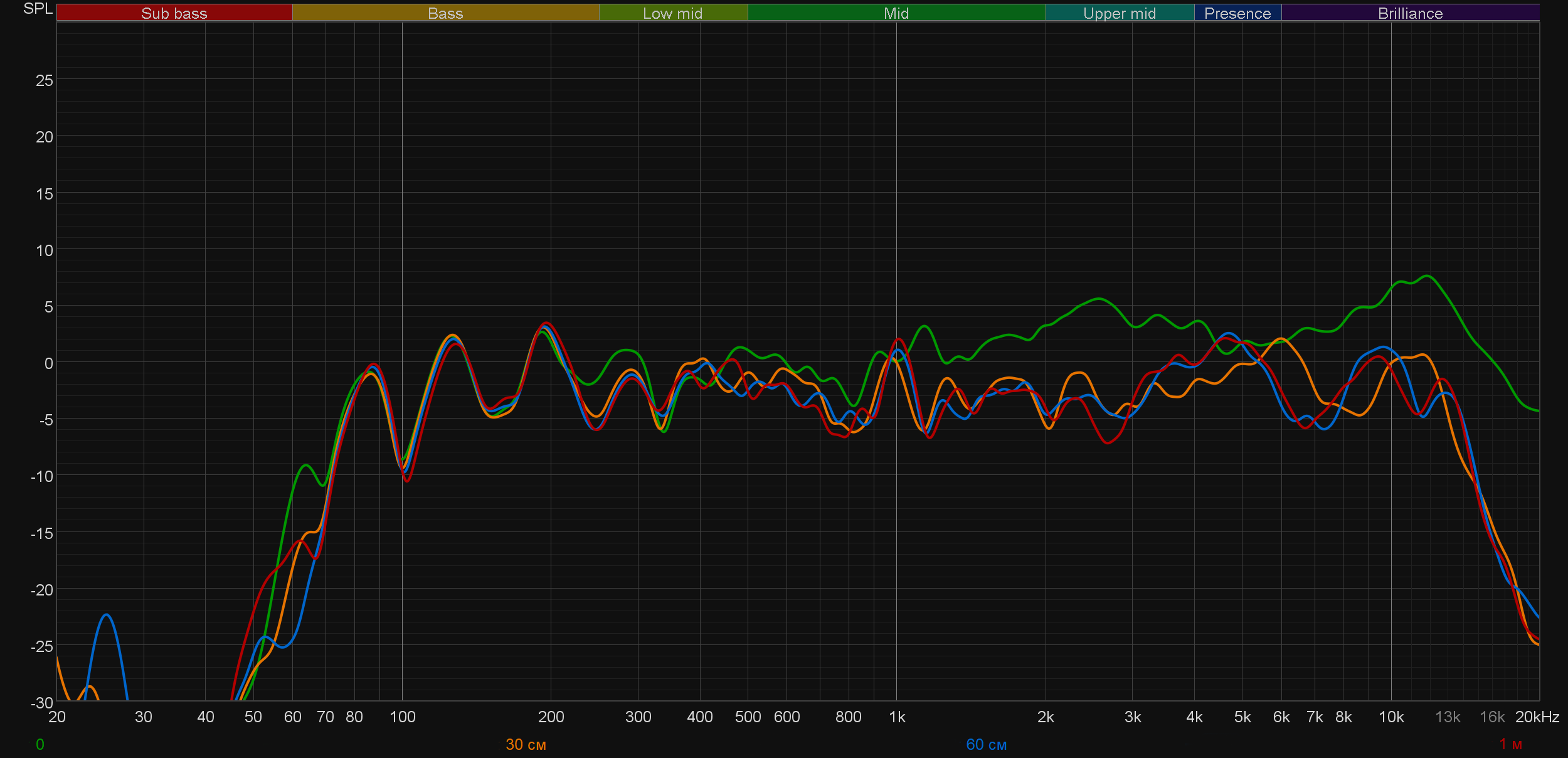The height and width of the screenshot is (758, 1568).
Task: Toggle the green 0 legend label
Action: point(40,744)
